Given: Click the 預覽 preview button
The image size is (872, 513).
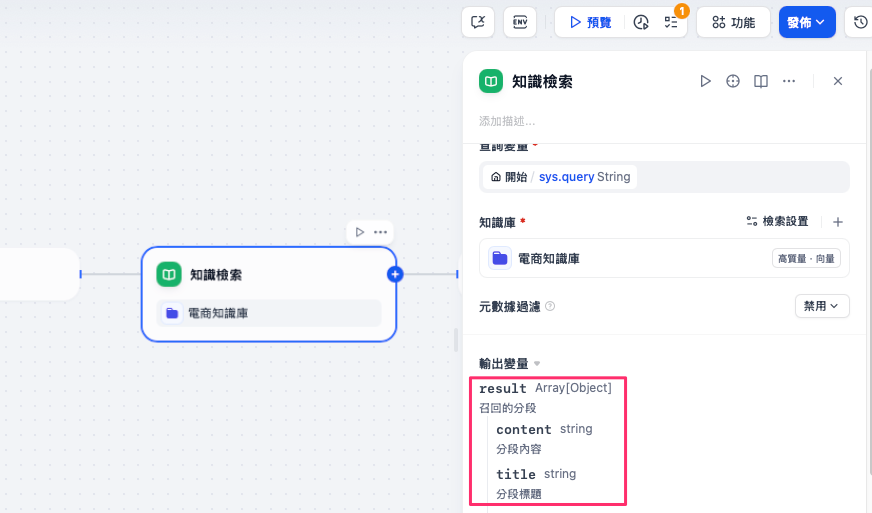Looking at the screenshot, I should pyautogui.click(x=590, y=22).
